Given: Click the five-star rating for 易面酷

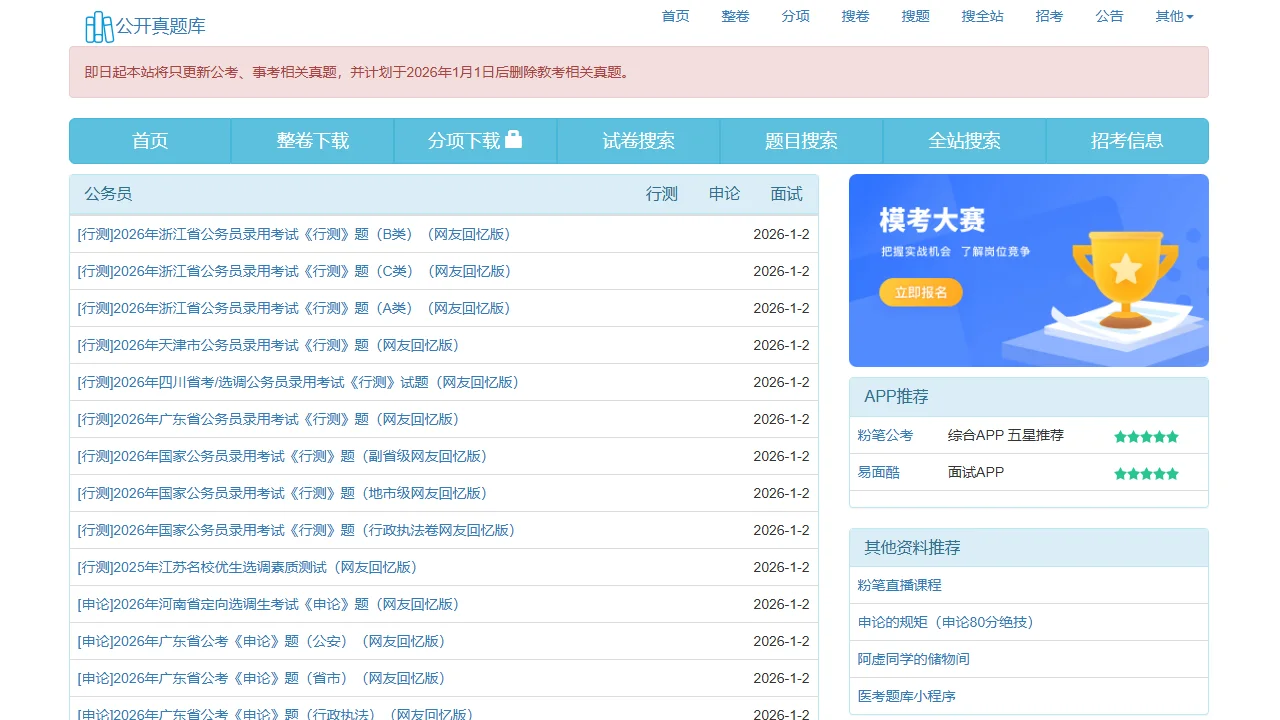Looking at the screenshot, I should pos(1146,473).
